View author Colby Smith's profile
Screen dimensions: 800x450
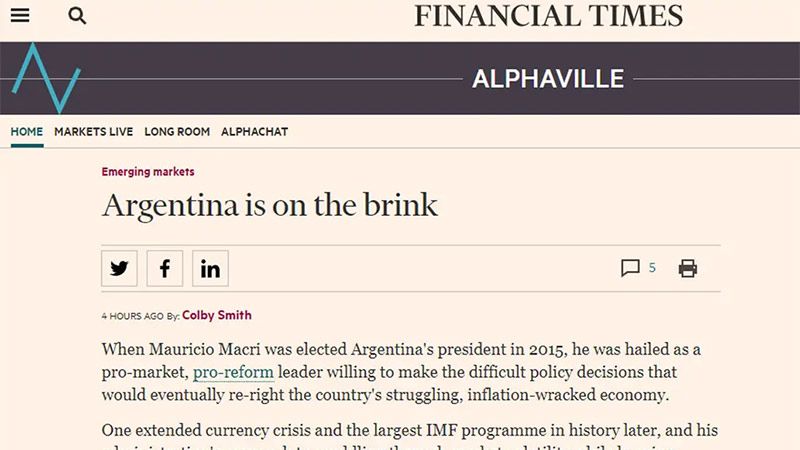(216, 315)
